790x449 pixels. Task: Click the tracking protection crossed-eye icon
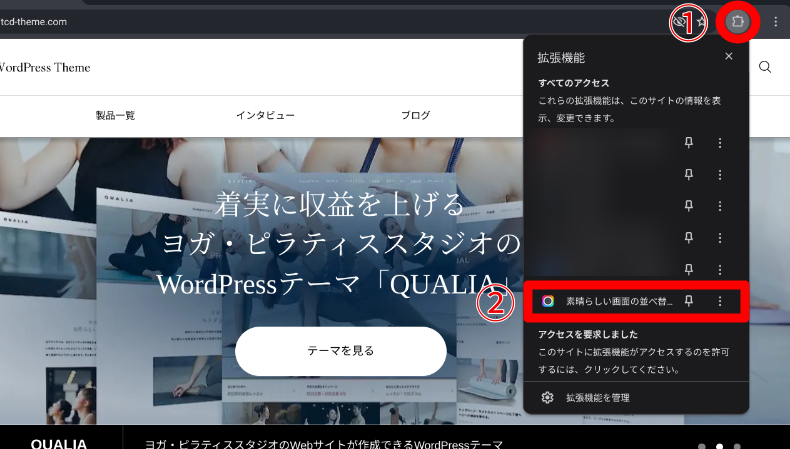click(679, 22)
